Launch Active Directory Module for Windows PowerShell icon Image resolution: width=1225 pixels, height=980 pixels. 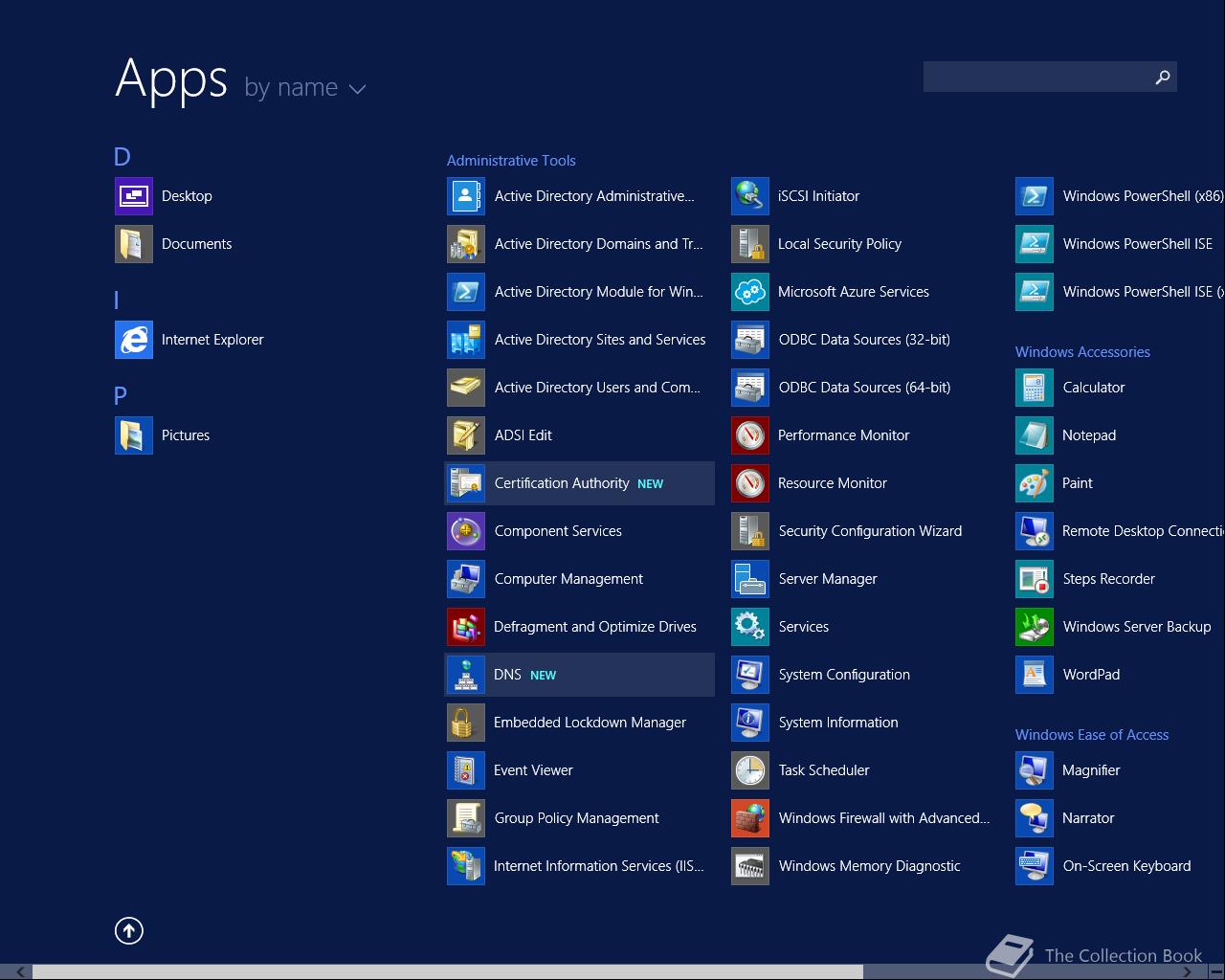click(466, 292)
